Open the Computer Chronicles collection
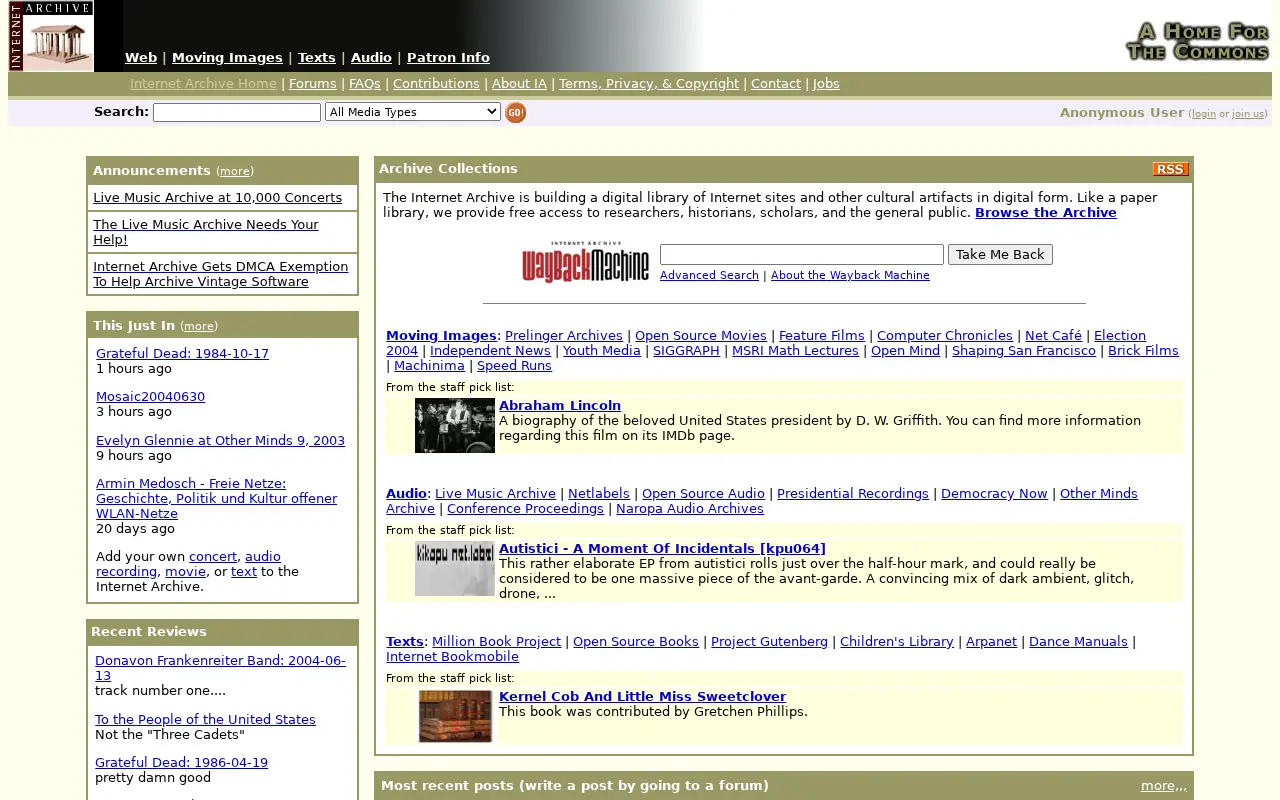 pyautogui.click(x=945, y=336)
